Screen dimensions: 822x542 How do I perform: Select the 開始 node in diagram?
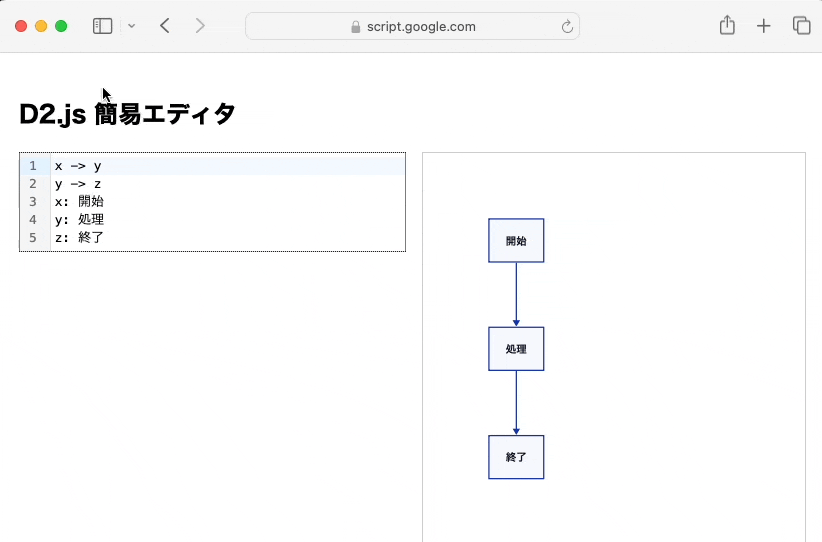point(516,241)
